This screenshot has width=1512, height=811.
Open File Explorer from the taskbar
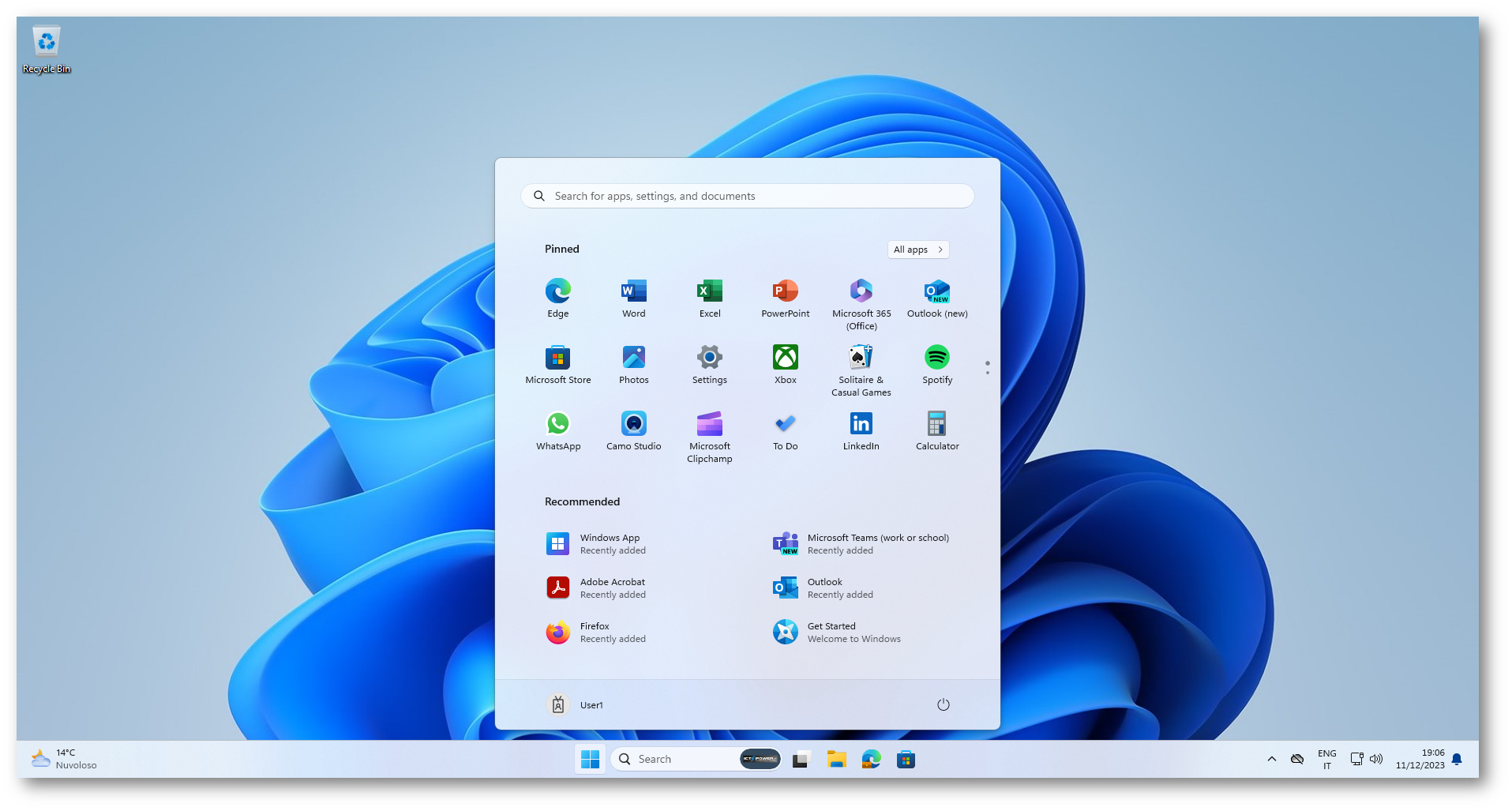click(x=836, y=760)
